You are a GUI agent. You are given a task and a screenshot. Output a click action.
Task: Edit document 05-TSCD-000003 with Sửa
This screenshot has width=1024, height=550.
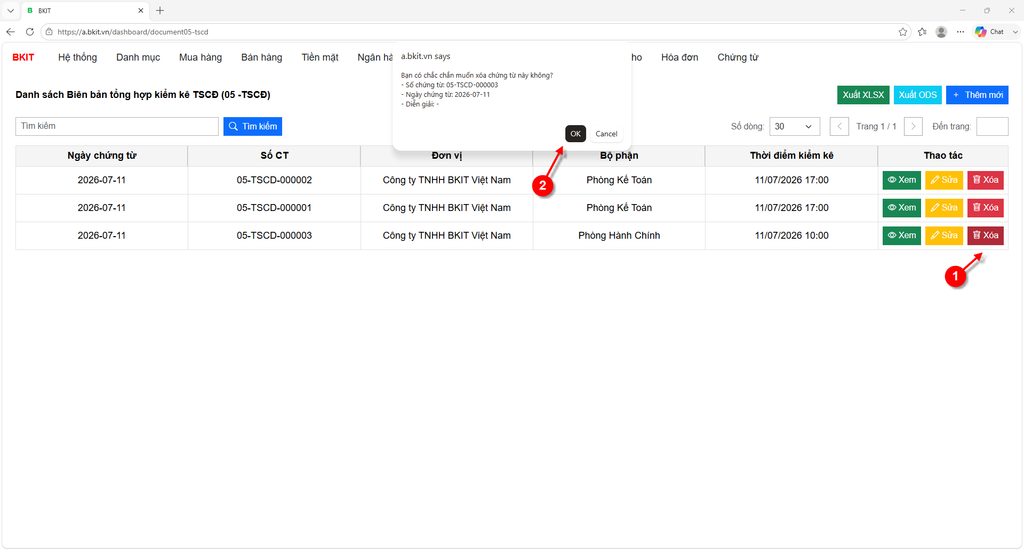point(944,235)
